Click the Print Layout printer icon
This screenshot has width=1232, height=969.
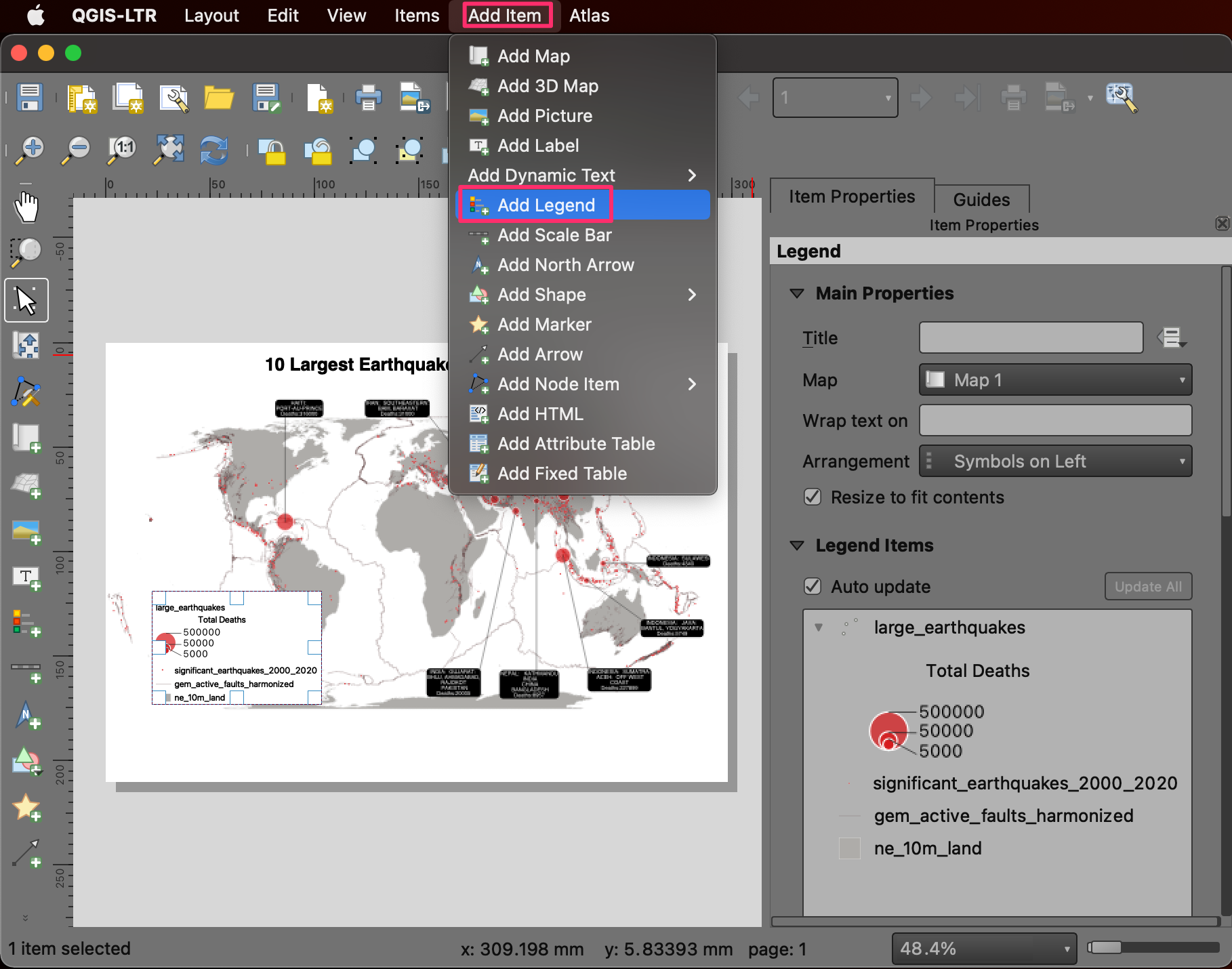(x=368, y=98)
